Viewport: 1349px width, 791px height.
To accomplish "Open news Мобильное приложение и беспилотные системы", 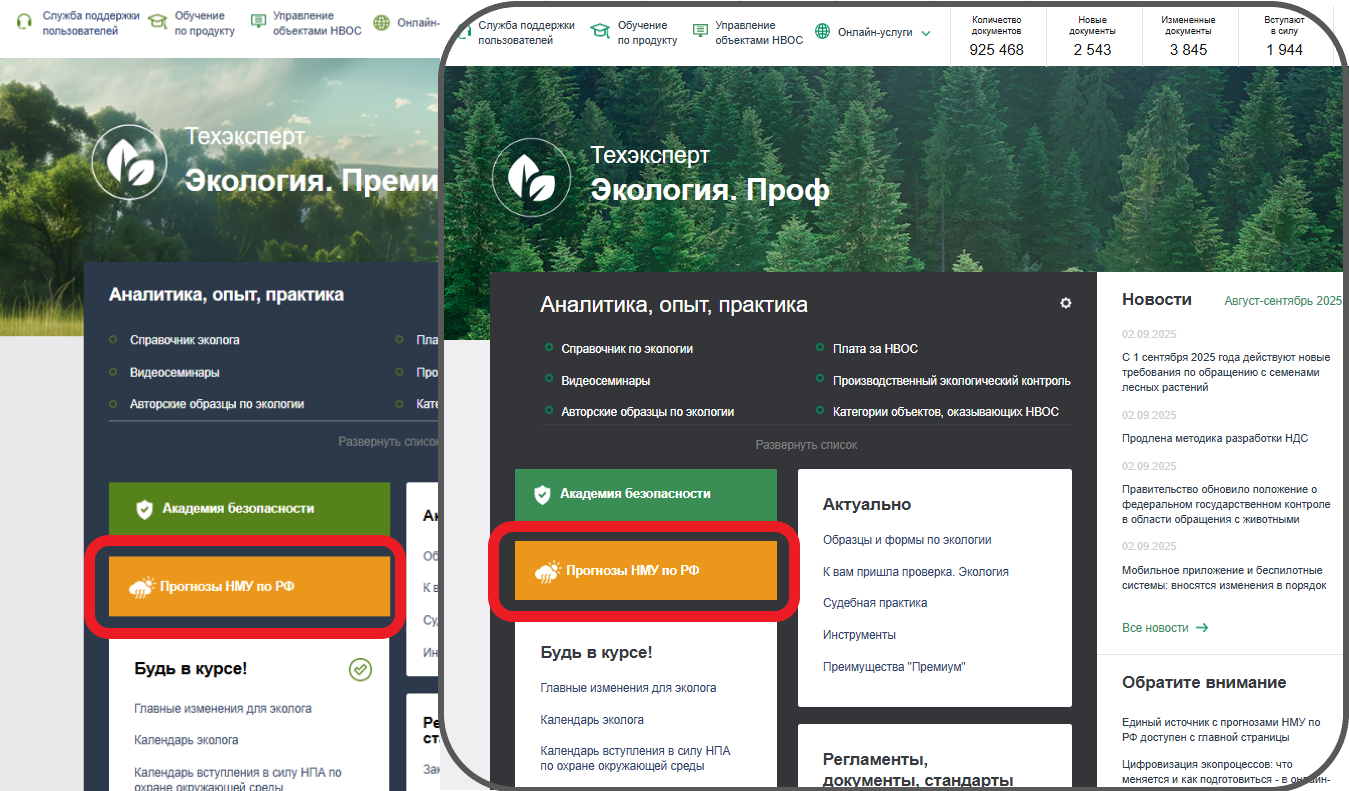I will (x=1224, y=578).
